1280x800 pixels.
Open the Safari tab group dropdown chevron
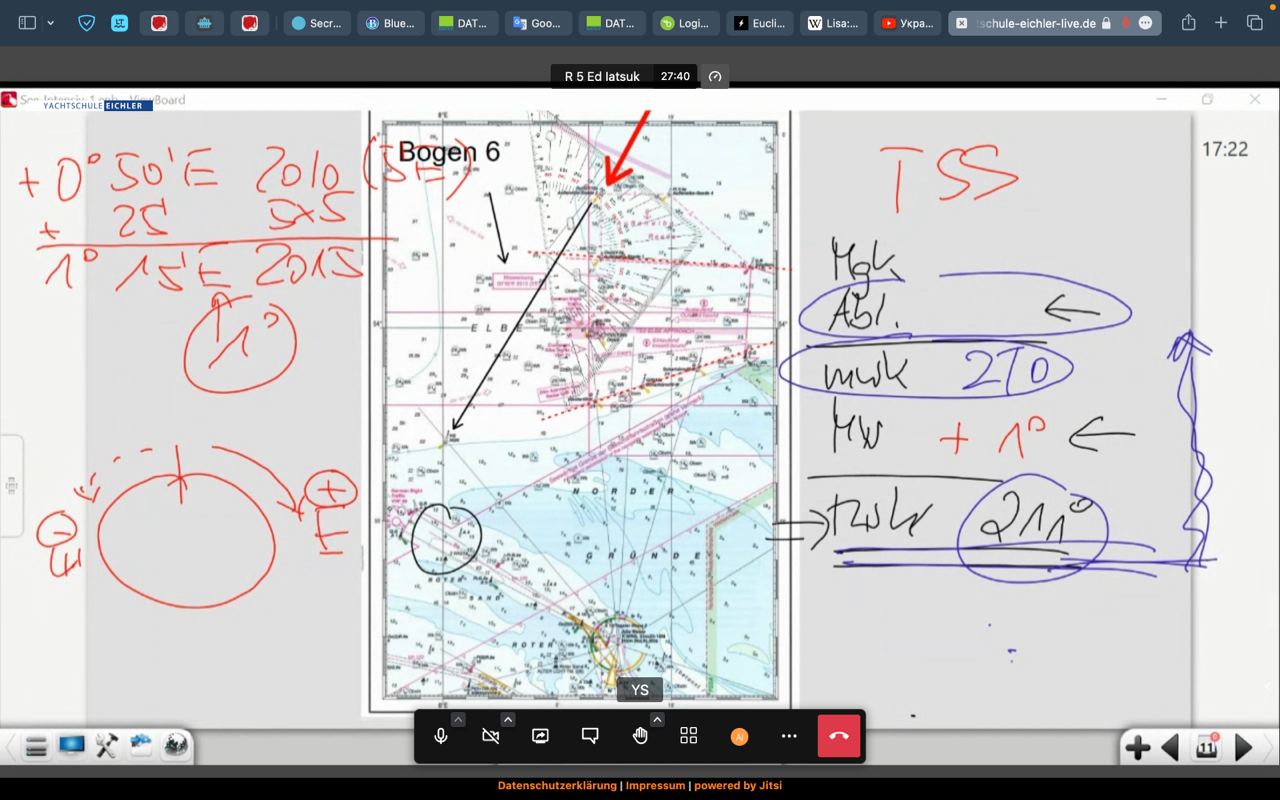click(x=51, y=22)
